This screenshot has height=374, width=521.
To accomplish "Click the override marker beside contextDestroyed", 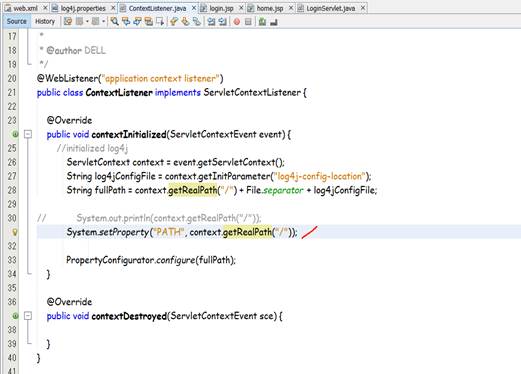I will (15, 316).
